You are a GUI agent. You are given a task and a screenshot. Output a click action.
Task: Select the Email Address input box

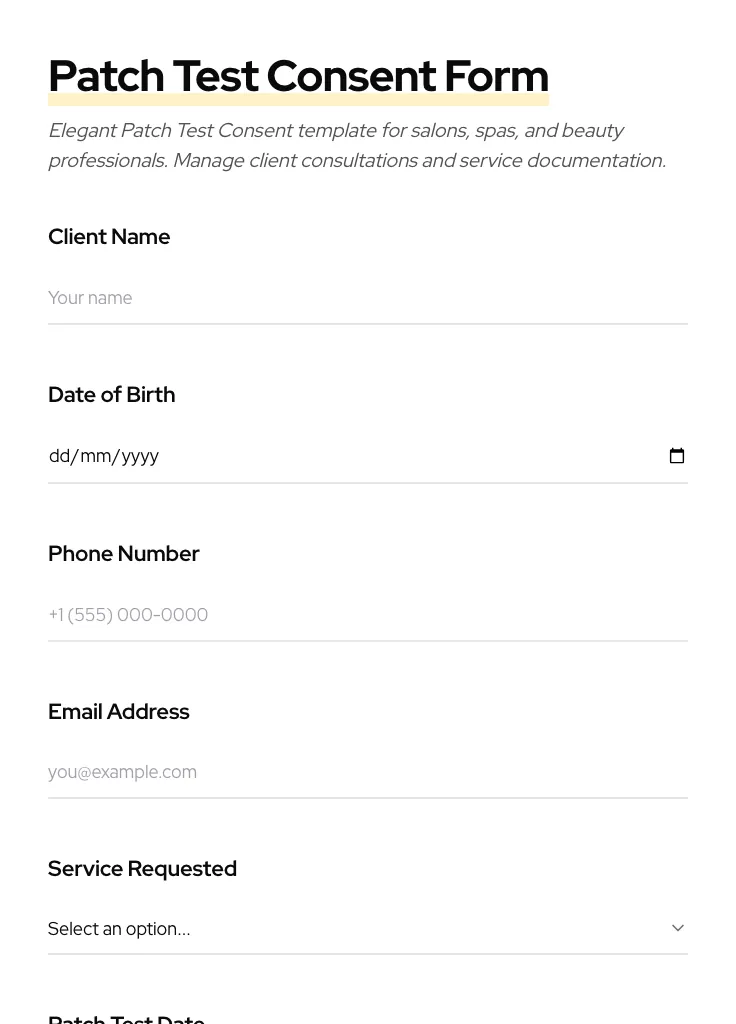367,772
